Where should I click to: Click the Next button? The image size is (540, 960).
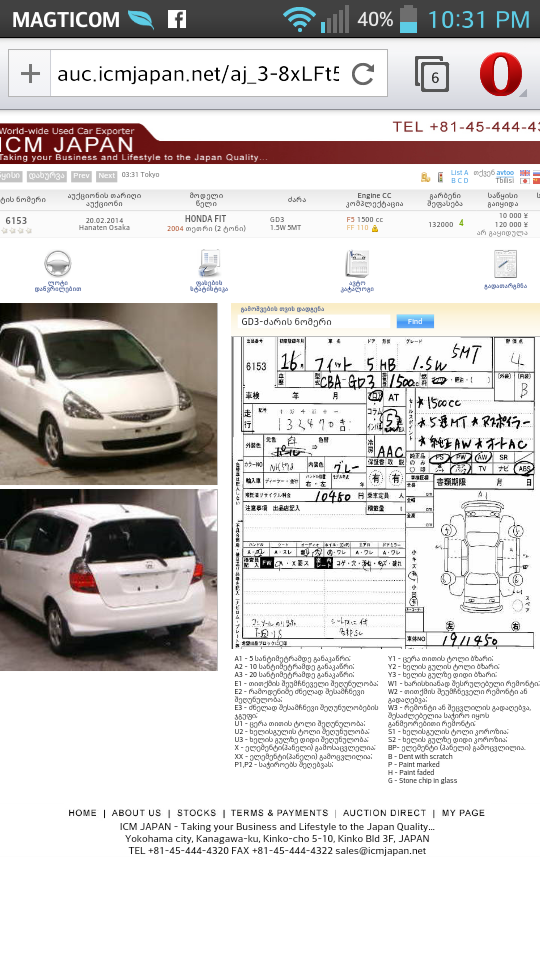click(x=107, y=176)
